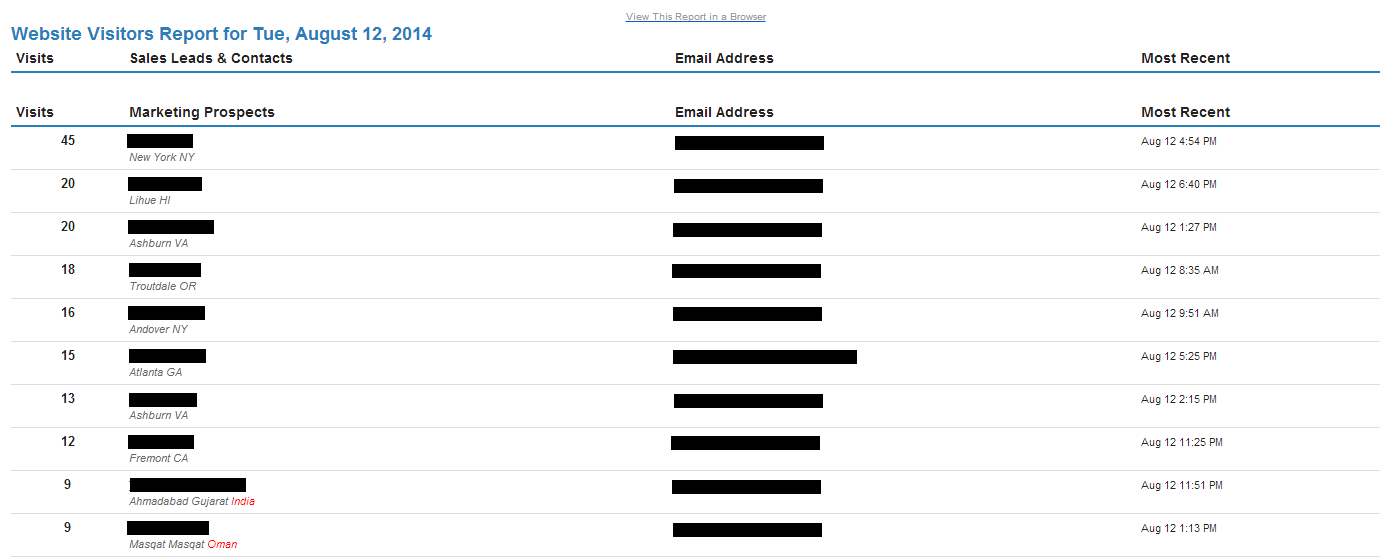Open the redacted prospect name for Andover NY
The height and width of the screenshot is (557, 1392).
(167, 313)
